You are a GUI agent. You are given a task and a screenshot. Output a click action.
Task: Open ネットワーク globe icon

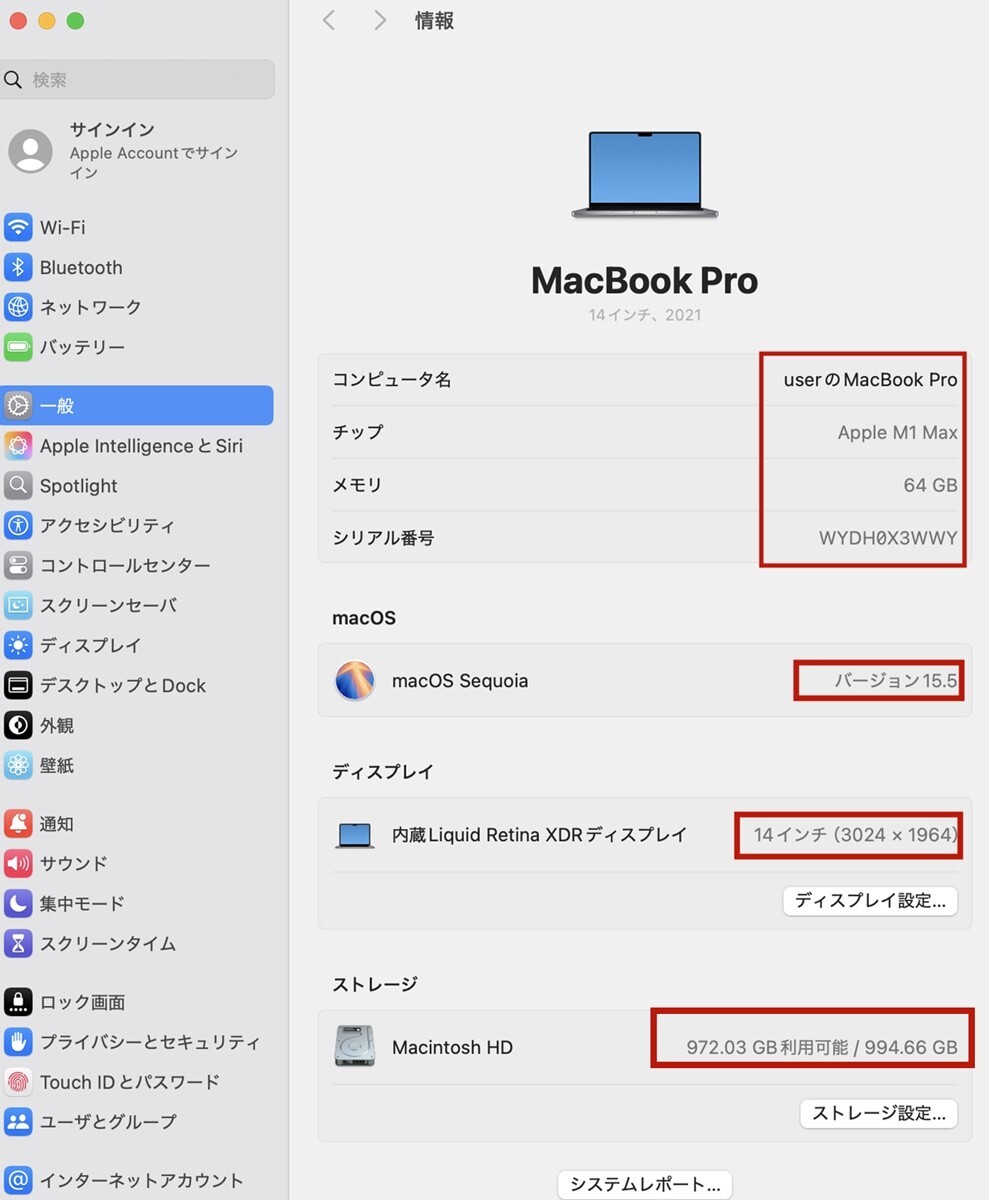tap(18, 307)
